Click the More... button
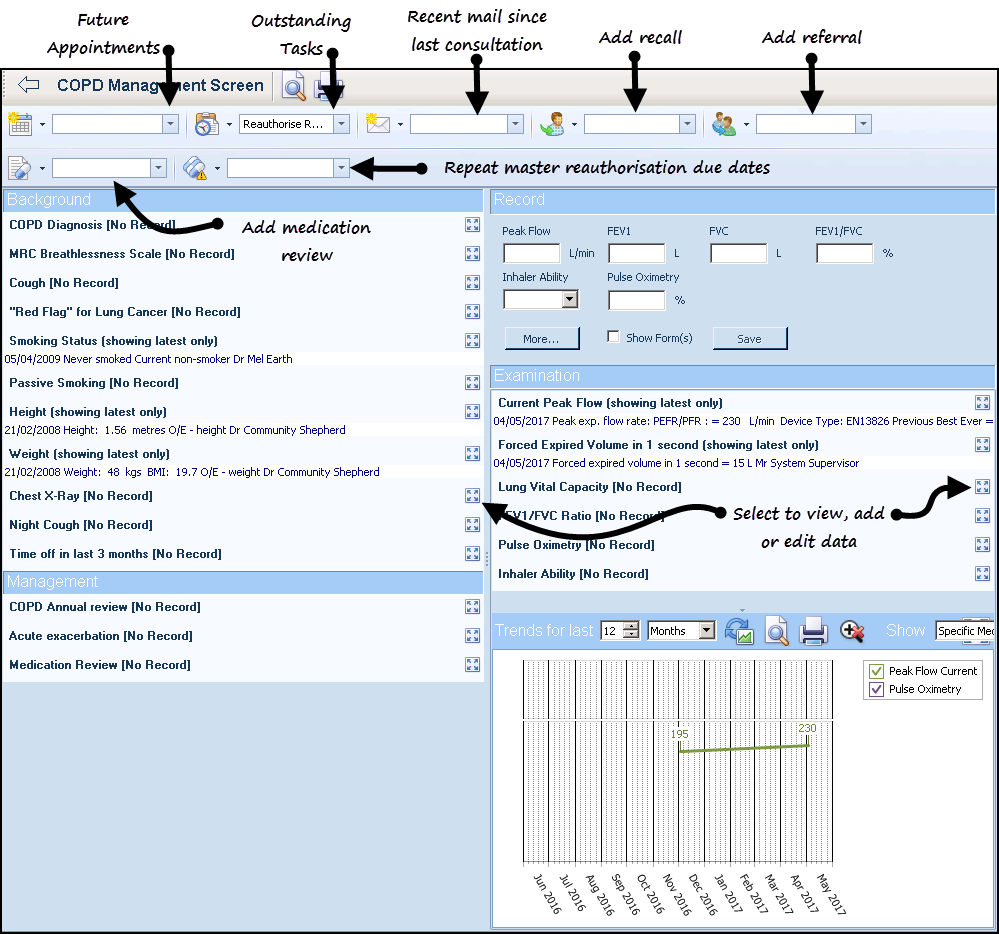 coord(541,339)
